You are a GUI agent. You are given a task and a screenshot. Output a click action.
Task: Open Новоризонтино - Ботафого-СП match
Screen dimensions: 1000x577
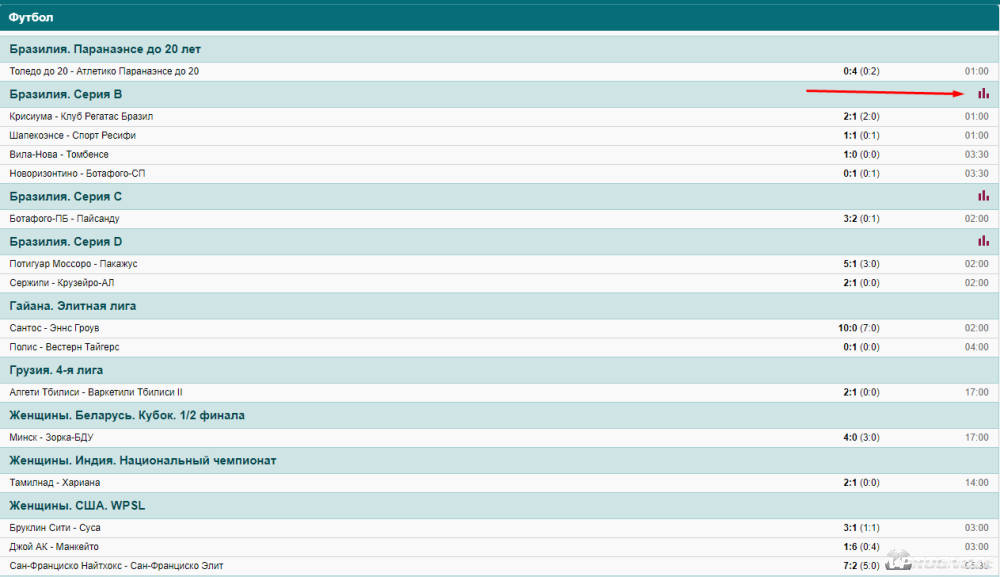pyautogui.click(x=78, y=173)
